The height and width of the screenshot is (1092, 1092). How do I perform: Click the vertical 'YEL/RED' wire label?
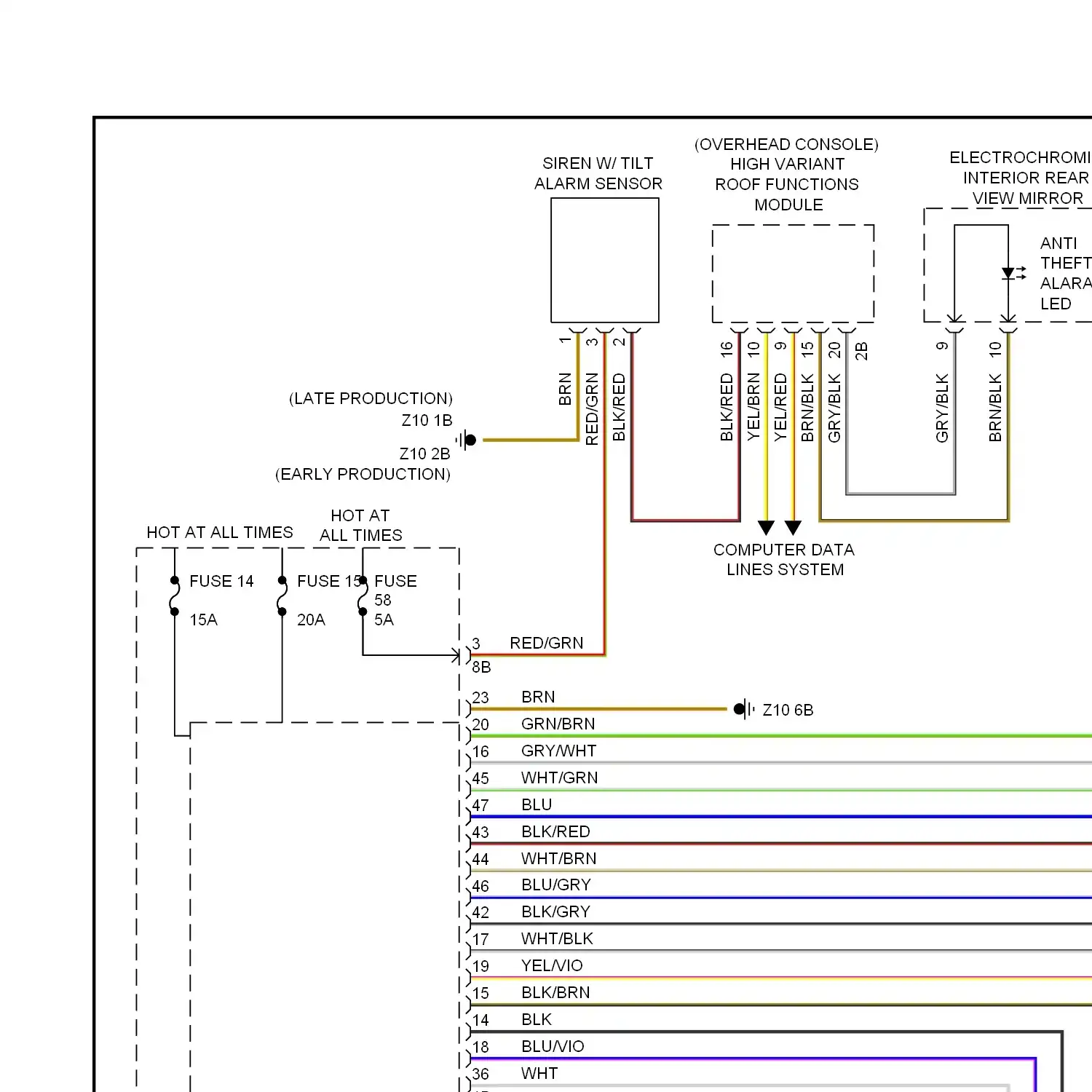(x=780, y=407)
